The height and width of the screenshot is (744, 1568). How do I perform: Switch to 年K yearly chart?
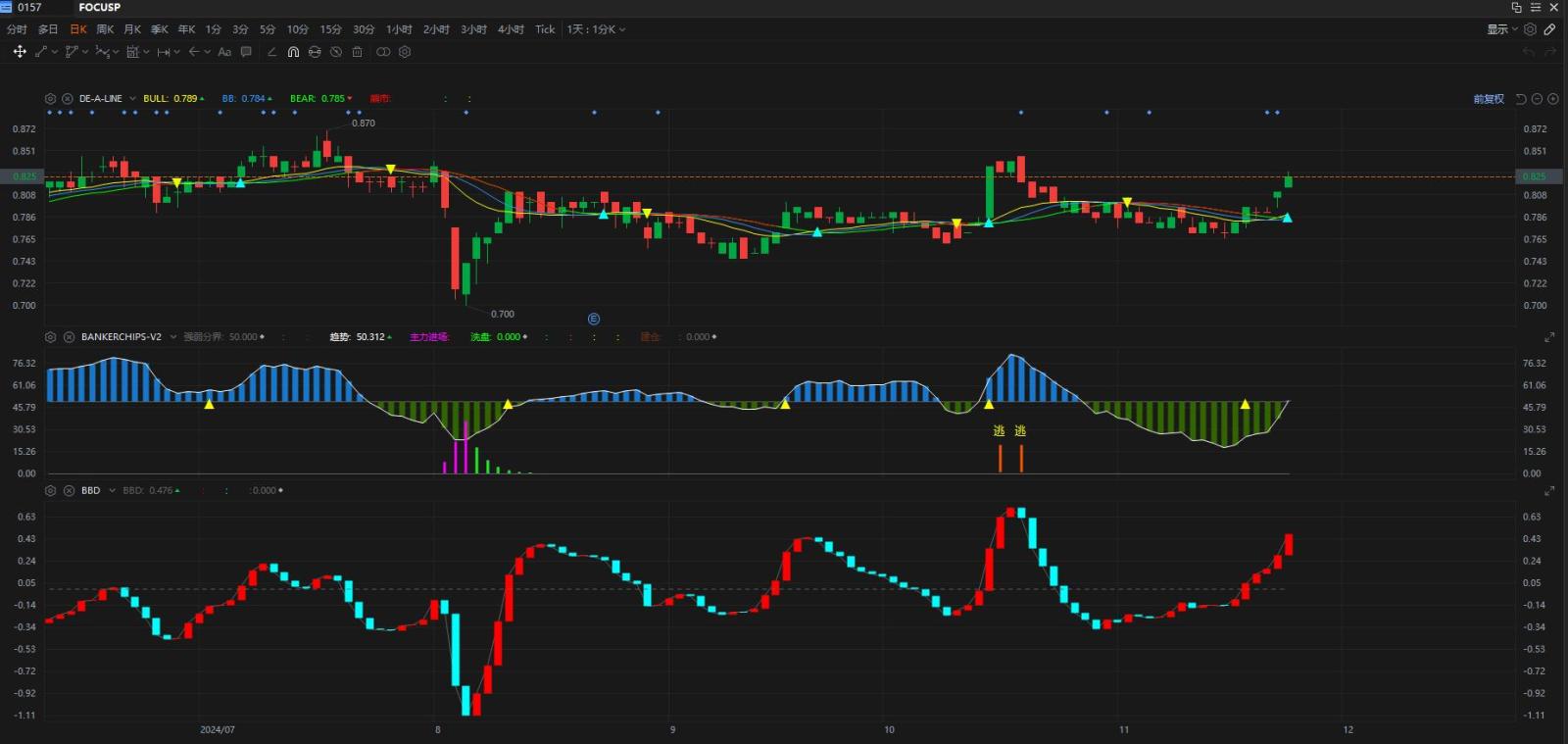click(187, 29)
